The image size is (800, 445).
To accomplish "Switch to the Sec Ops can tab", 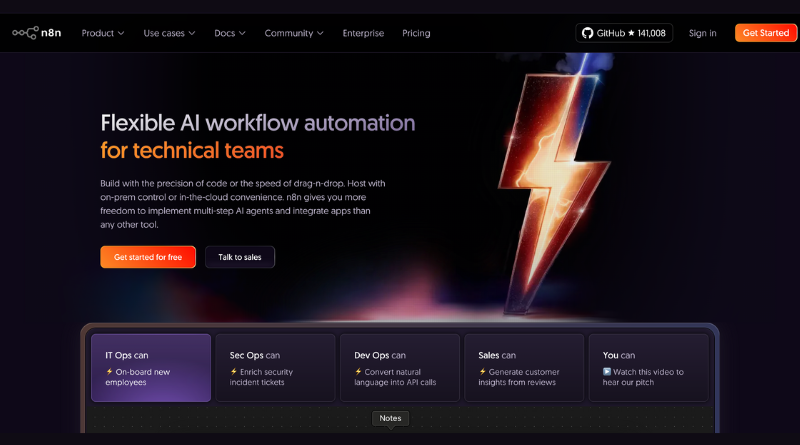I will (x=275, y=367).
